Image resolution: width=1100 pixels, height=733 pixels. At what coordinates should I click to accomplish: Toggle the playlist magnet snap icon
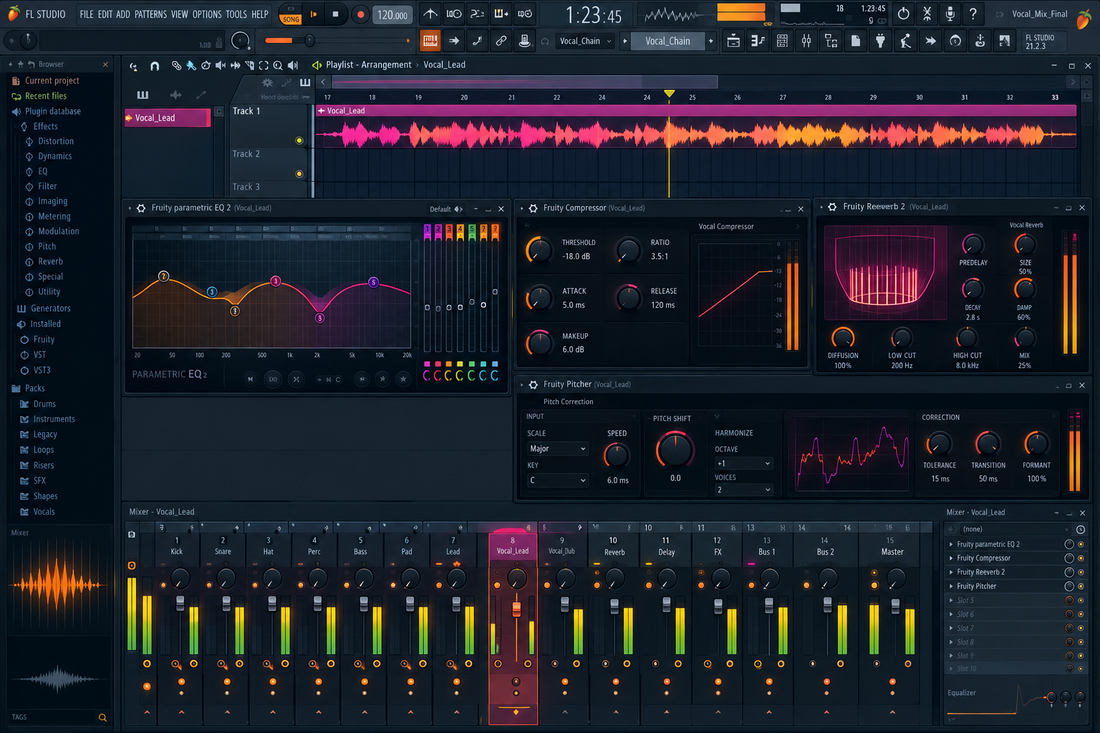tap(154, 66)
